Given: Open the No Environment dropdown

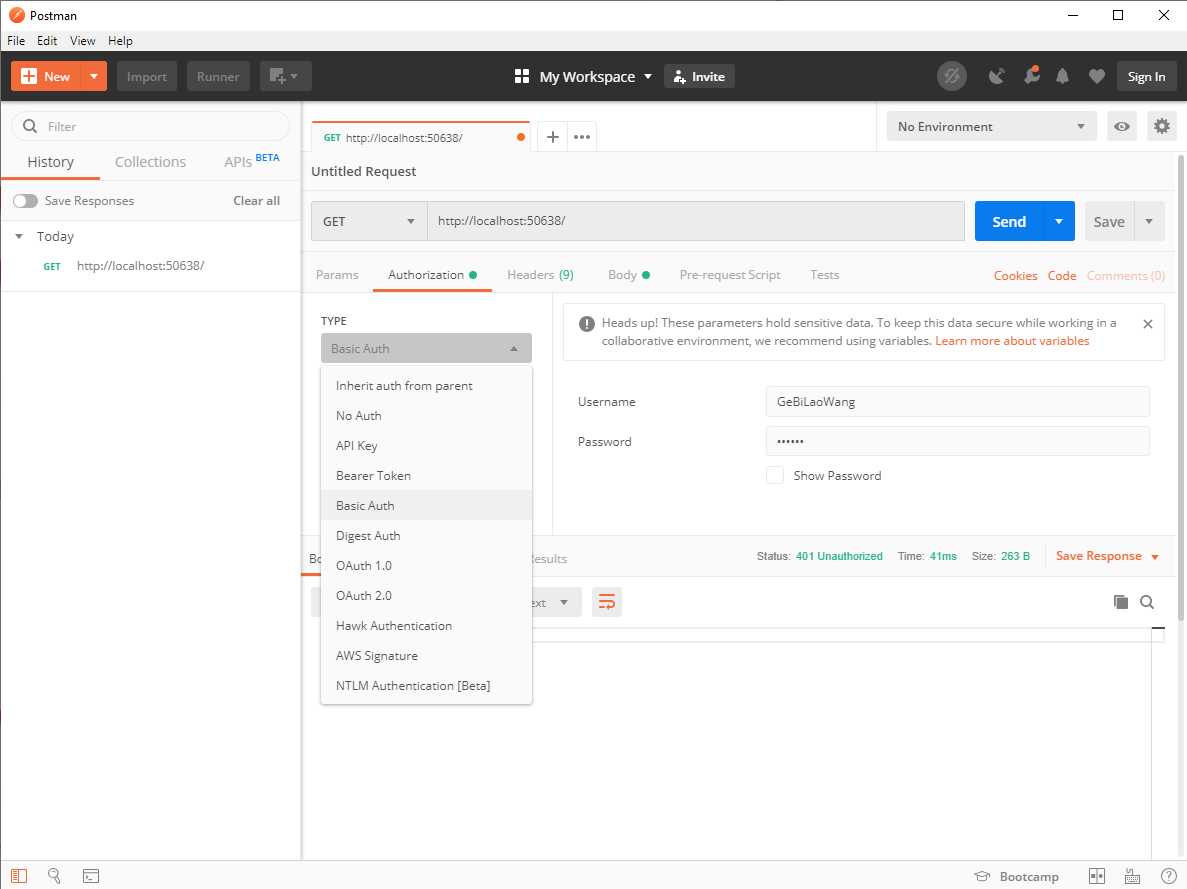Looking at the screenshot, I should (x=991, y=126).
